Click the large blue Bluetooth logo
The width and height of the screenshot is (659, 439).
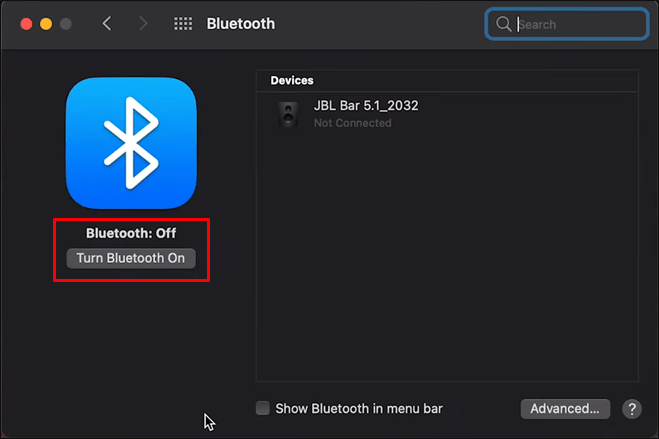click(x=131, y=143)
